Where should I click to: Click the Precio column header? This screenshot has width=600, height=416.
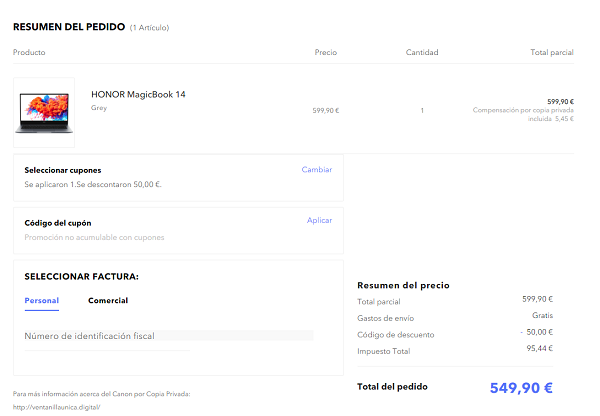[x=325, y=52]
